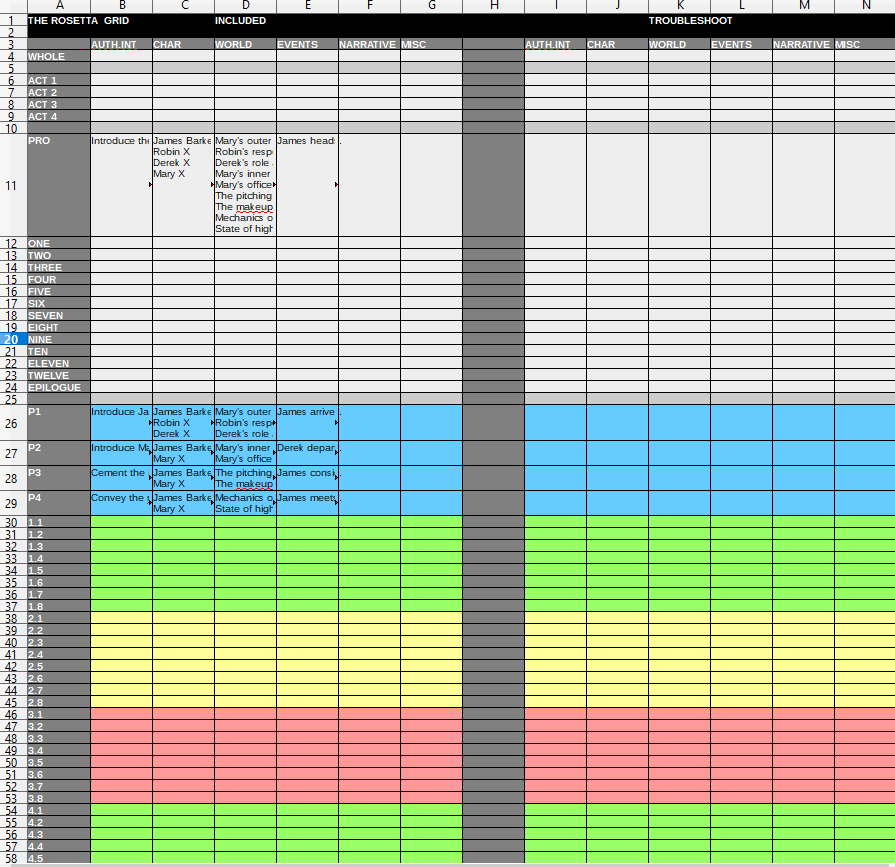Select column N header
The height and width of the screenshot is (867, 895).
pyautogui.click(x=864, y=7)
